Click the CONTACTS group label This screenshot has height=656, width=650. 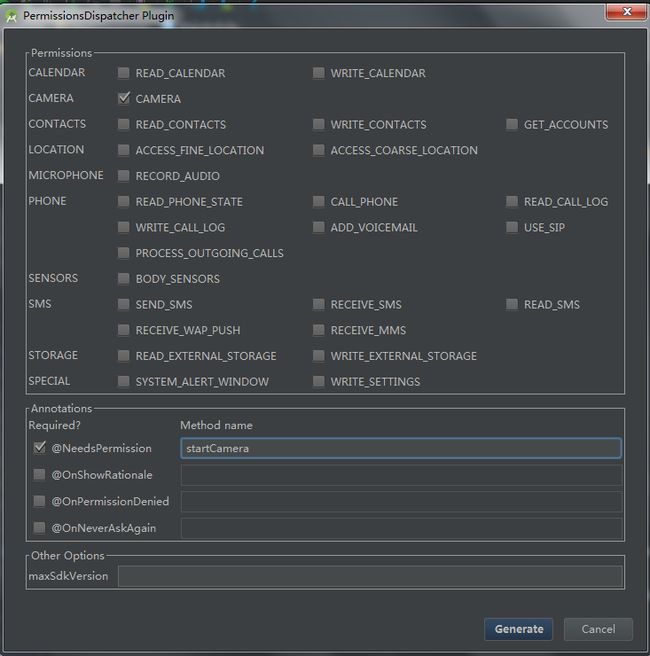pyautogui.click(x=57, y=124)
